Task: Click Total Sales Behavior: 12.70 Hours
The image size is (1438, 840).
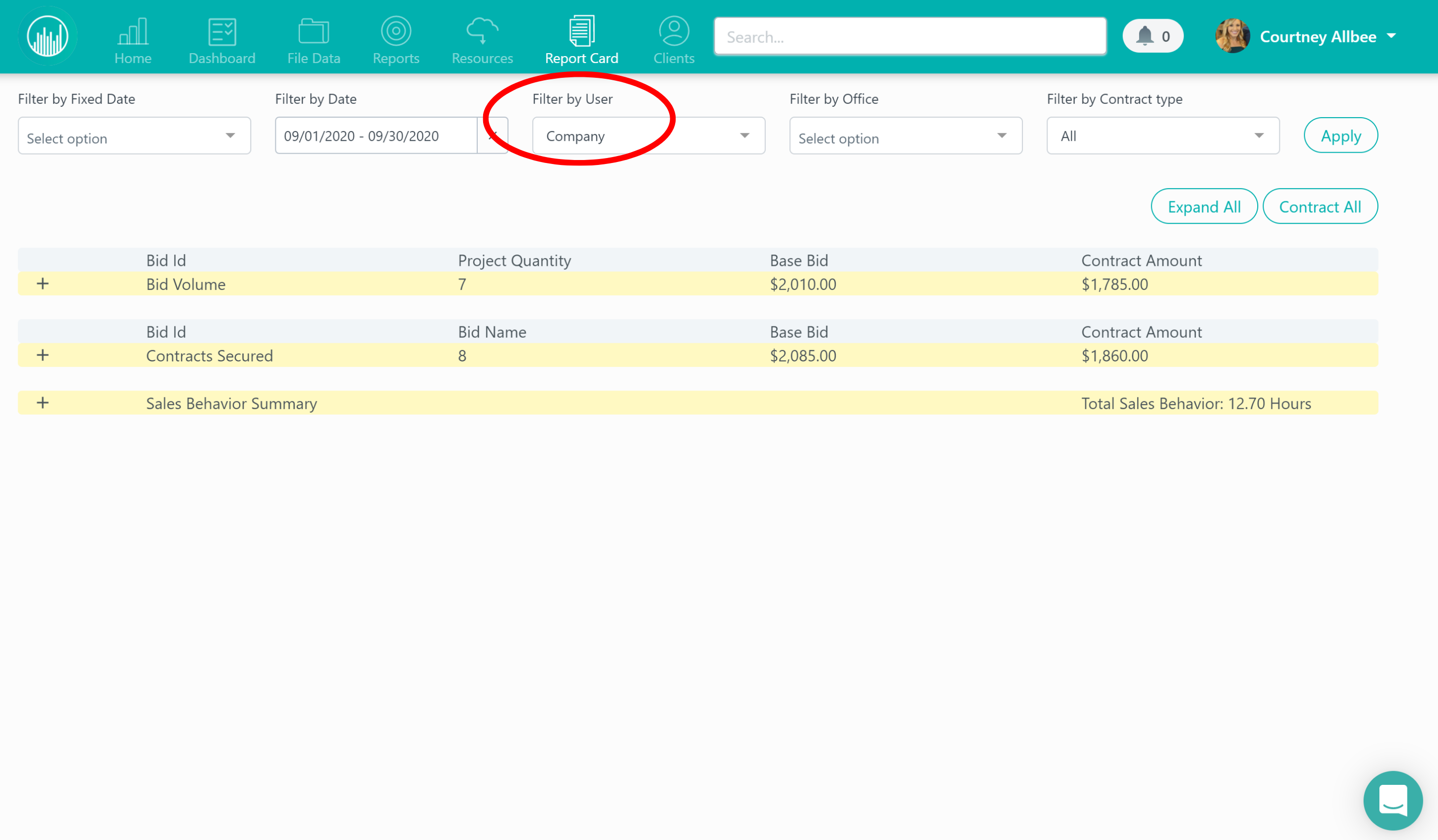Action: click(x=1196, y=403)
